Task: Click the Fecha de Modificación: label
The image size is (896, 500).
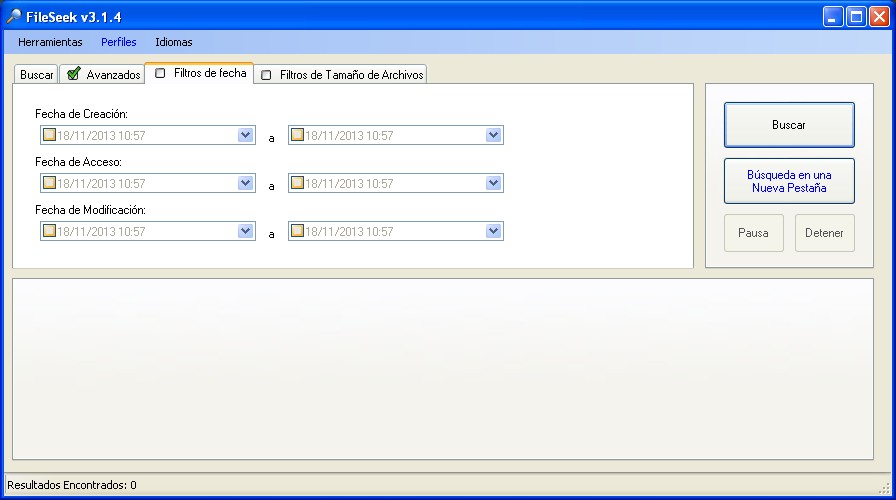Action: click(90, 210)
